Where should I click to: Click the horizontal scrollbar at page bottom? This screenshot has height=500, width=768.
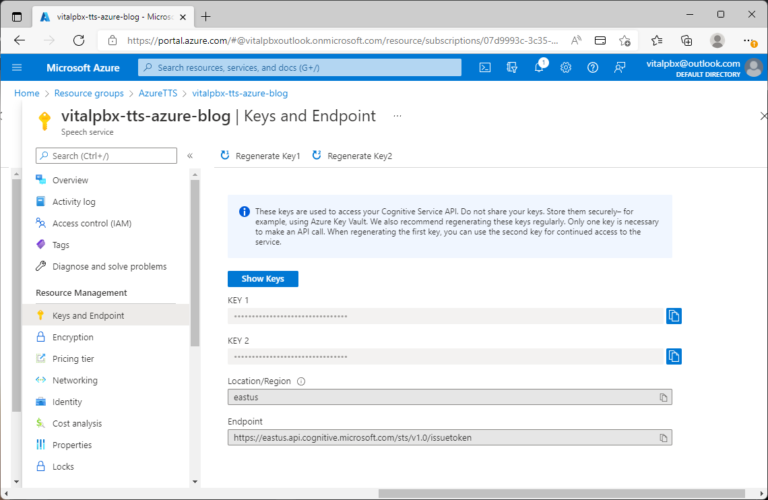[x=561, y=493]
